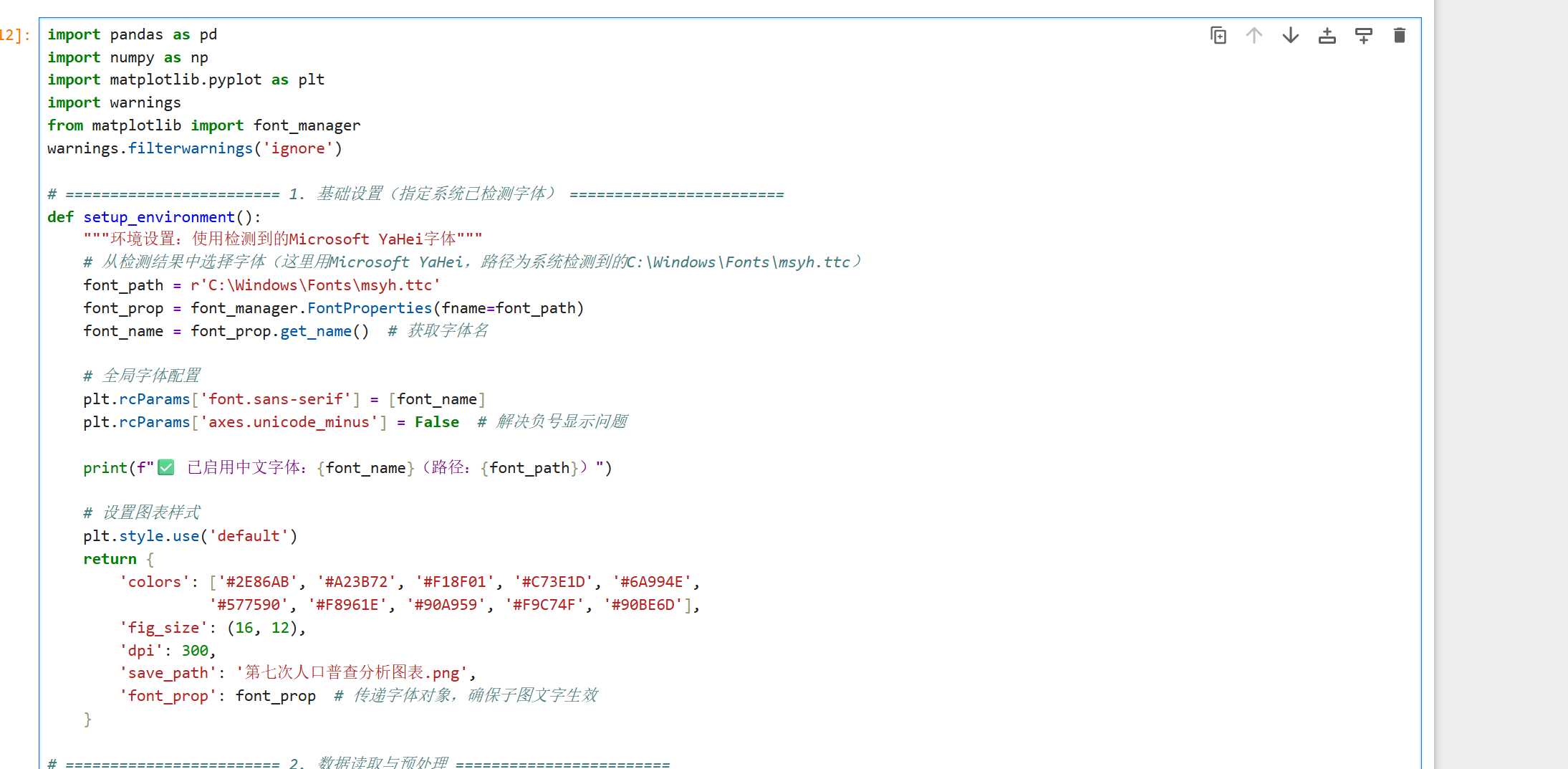Click the font_path assignment with msyh.ttc
Image resolution: width=1568 pixels, height=769 pixels.
[261, 285]
